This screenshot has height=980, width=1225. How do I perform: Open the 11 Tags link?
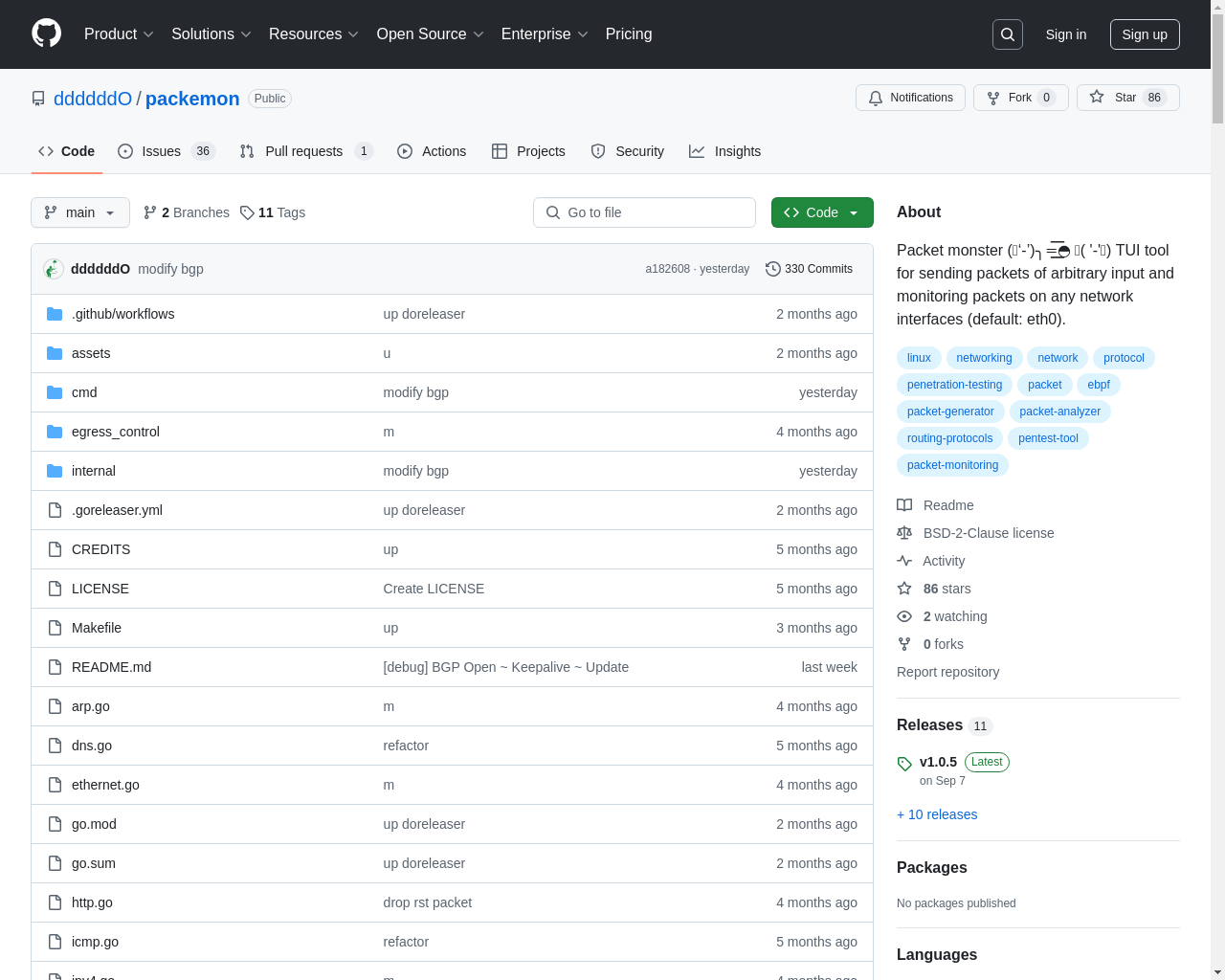click(x=273, y=212)
